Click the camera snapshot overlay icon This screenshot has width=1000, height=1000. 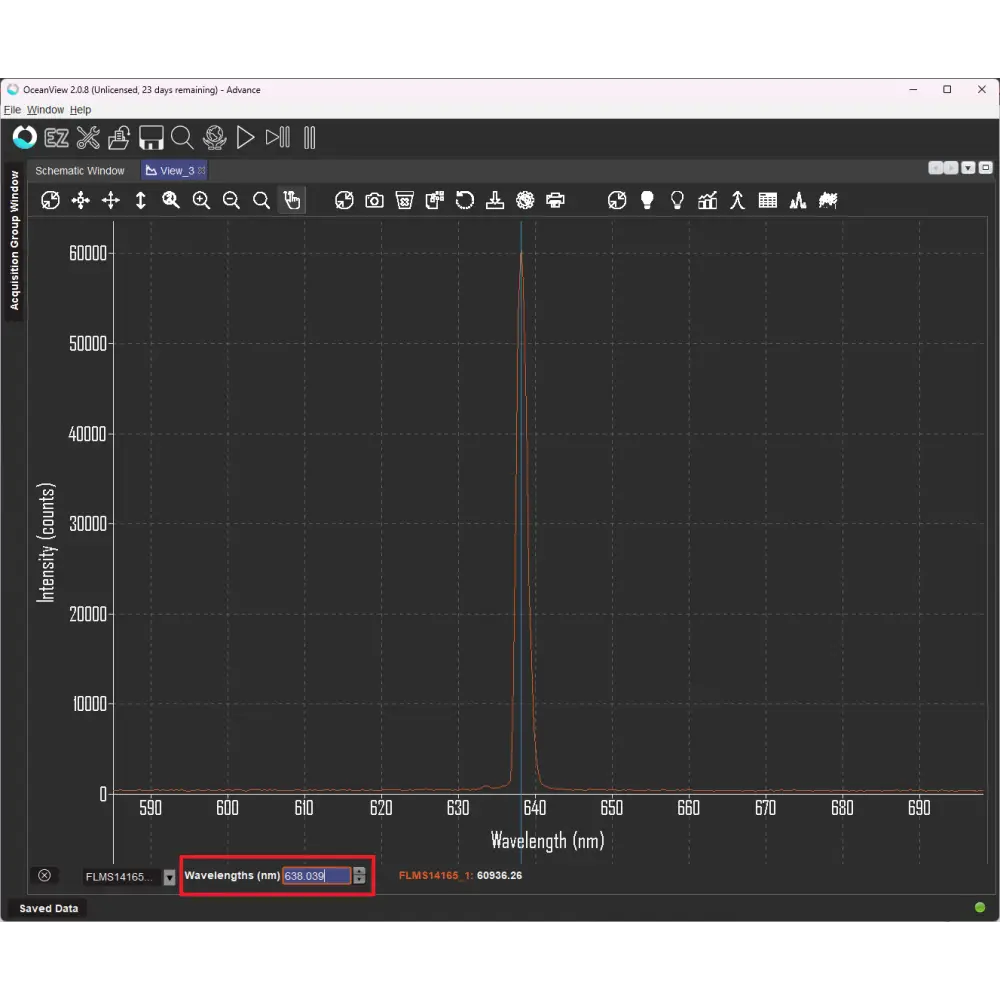tap(374, 200)
